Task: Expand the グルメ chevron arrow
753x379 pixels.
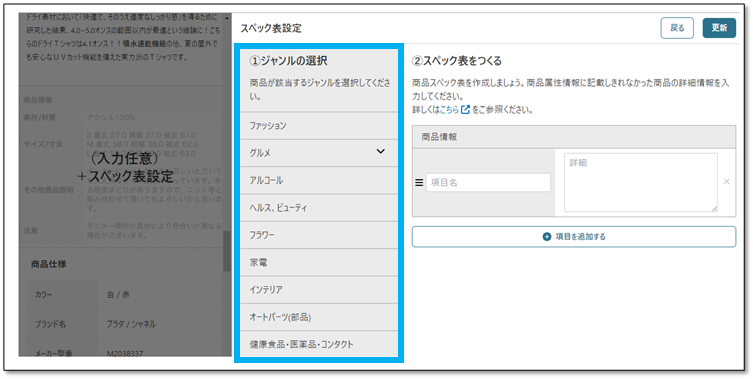Action: [x=380, y=151]
